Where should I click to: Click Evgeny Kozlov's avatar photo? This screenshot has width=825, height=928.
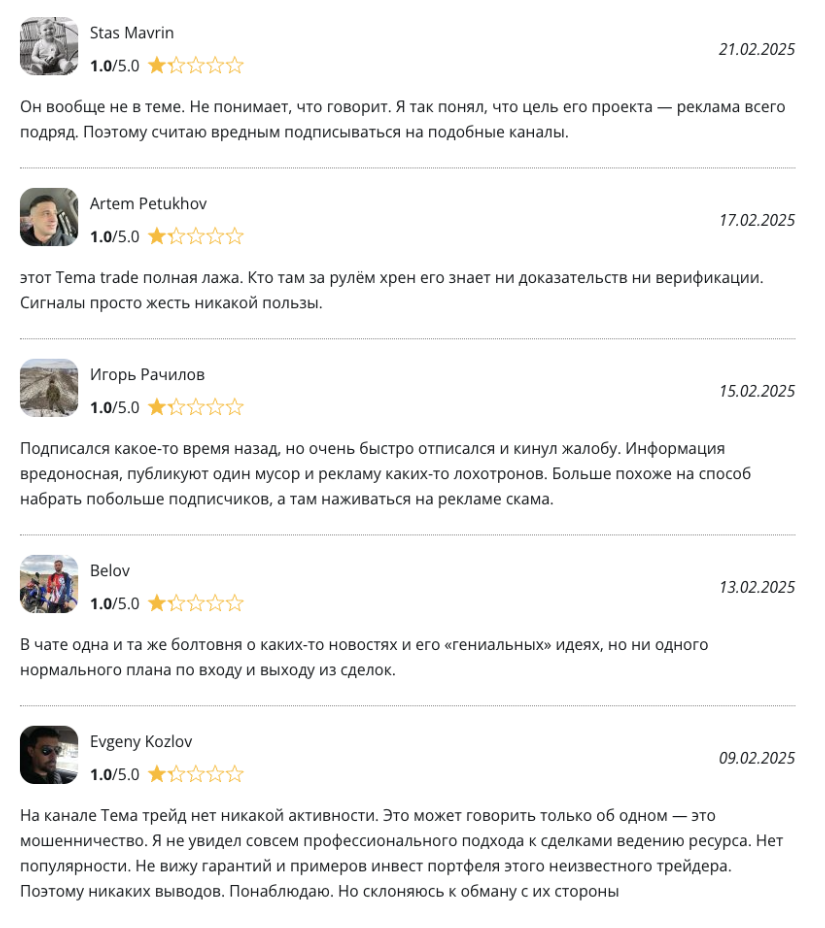coord(49,755)
